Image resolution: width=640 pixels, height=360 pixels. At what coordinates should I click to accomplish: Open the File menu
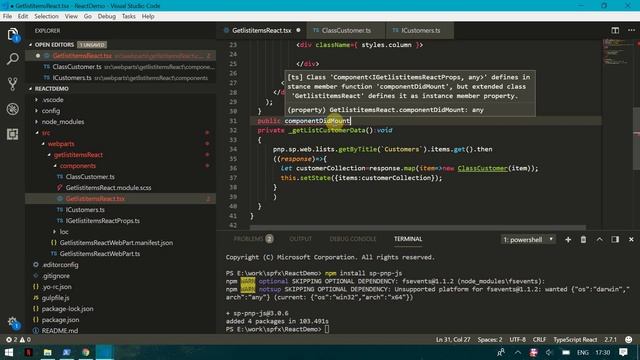coord(7,16)
